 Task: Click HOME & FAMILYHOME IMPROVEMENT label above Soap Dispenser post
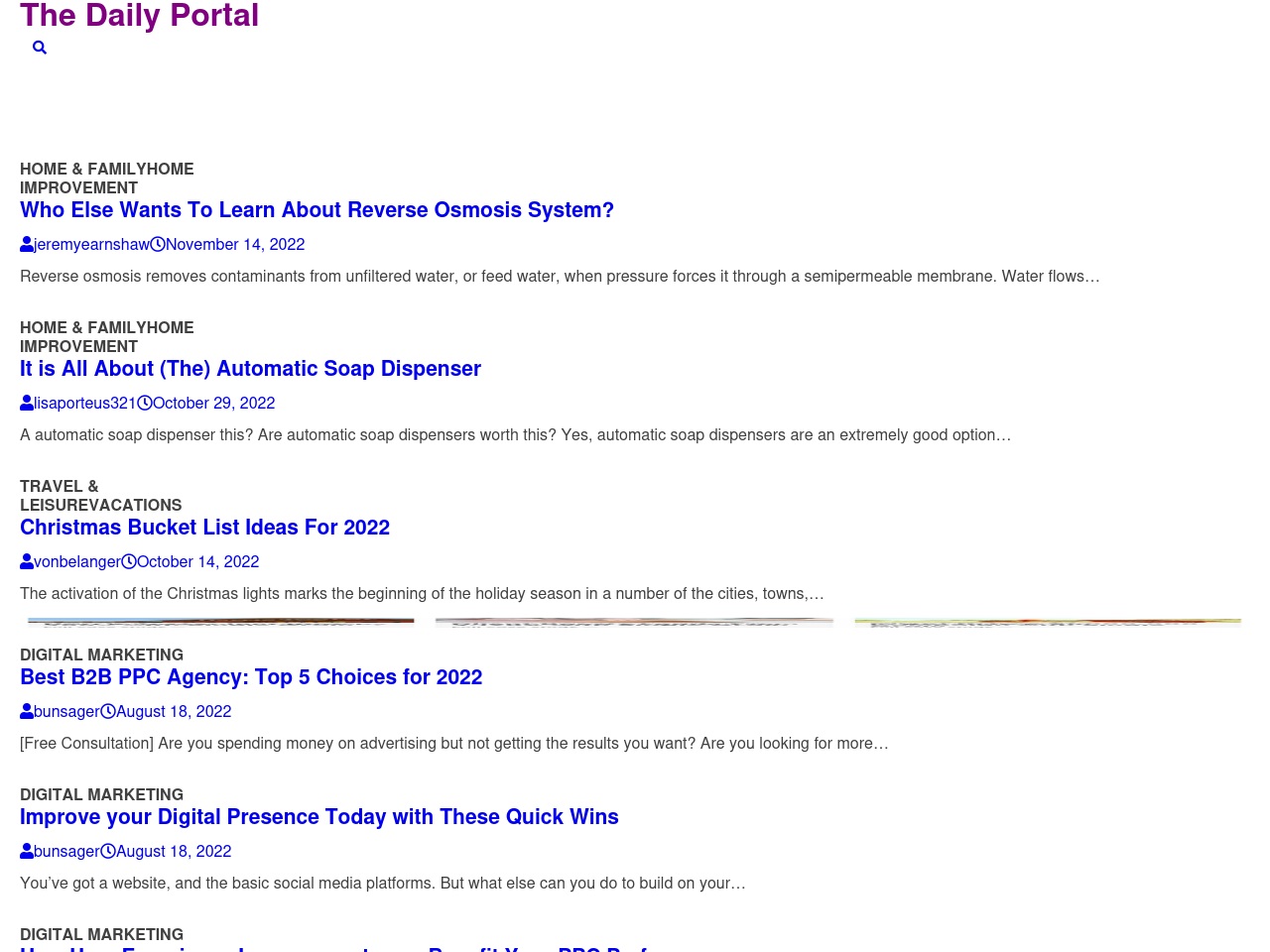click(x=106, y=337)
